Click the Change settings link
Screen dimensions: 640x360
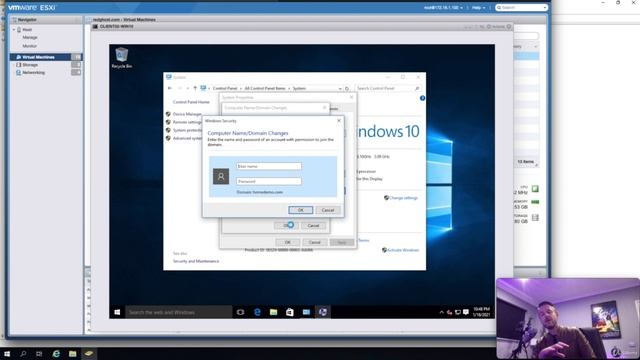[x=403, y=198]
